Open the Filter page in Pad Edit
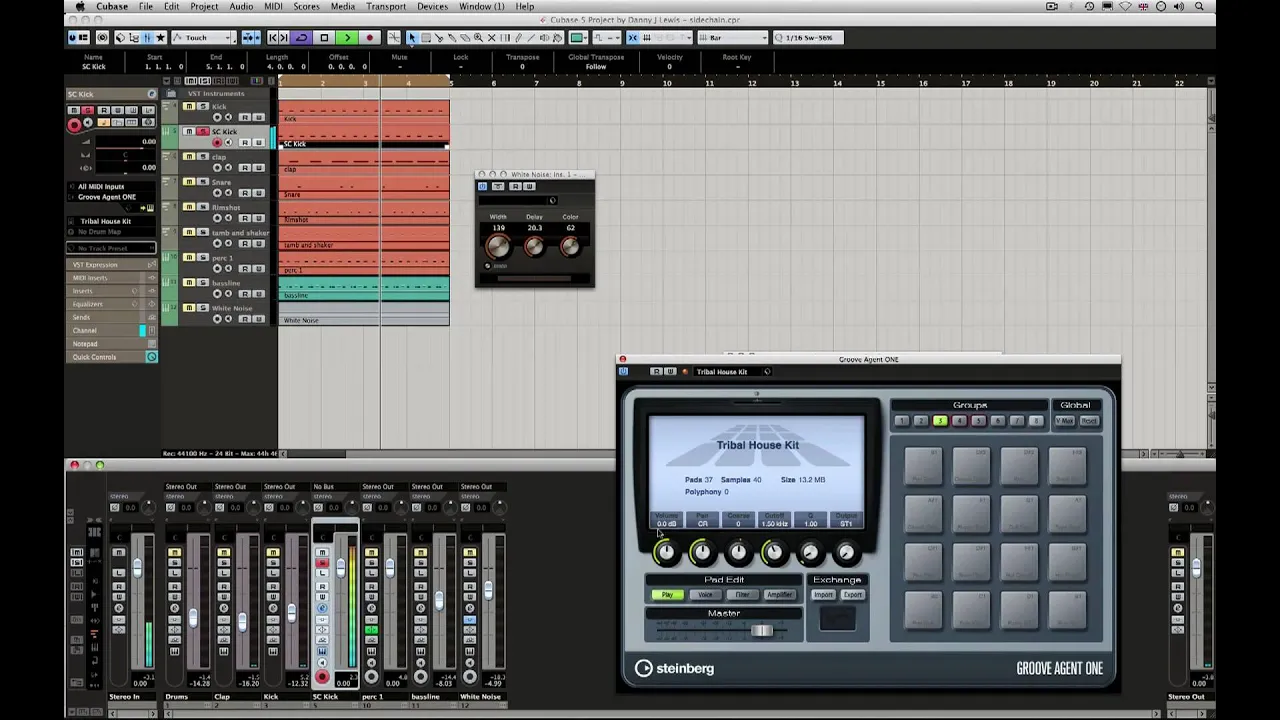Viewport: 1280px width, 720px height. (x=742, y=595)
